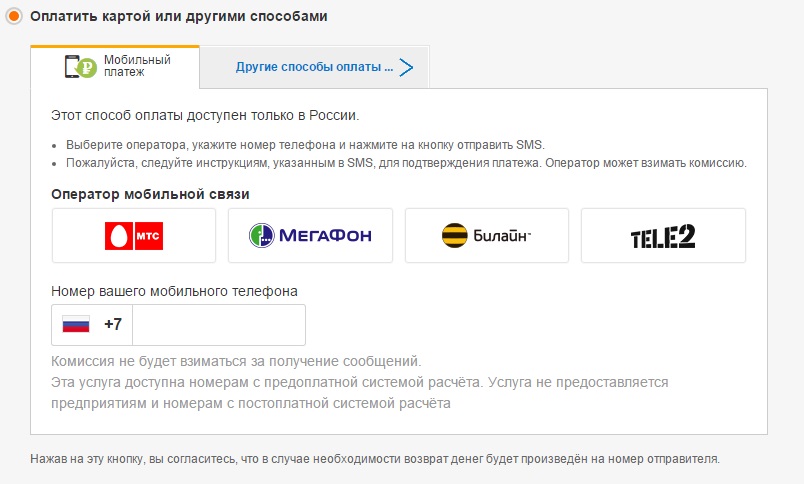804x484 pixels.
Task: Select the MegaFon green circle logo
Action: [262, 236]
